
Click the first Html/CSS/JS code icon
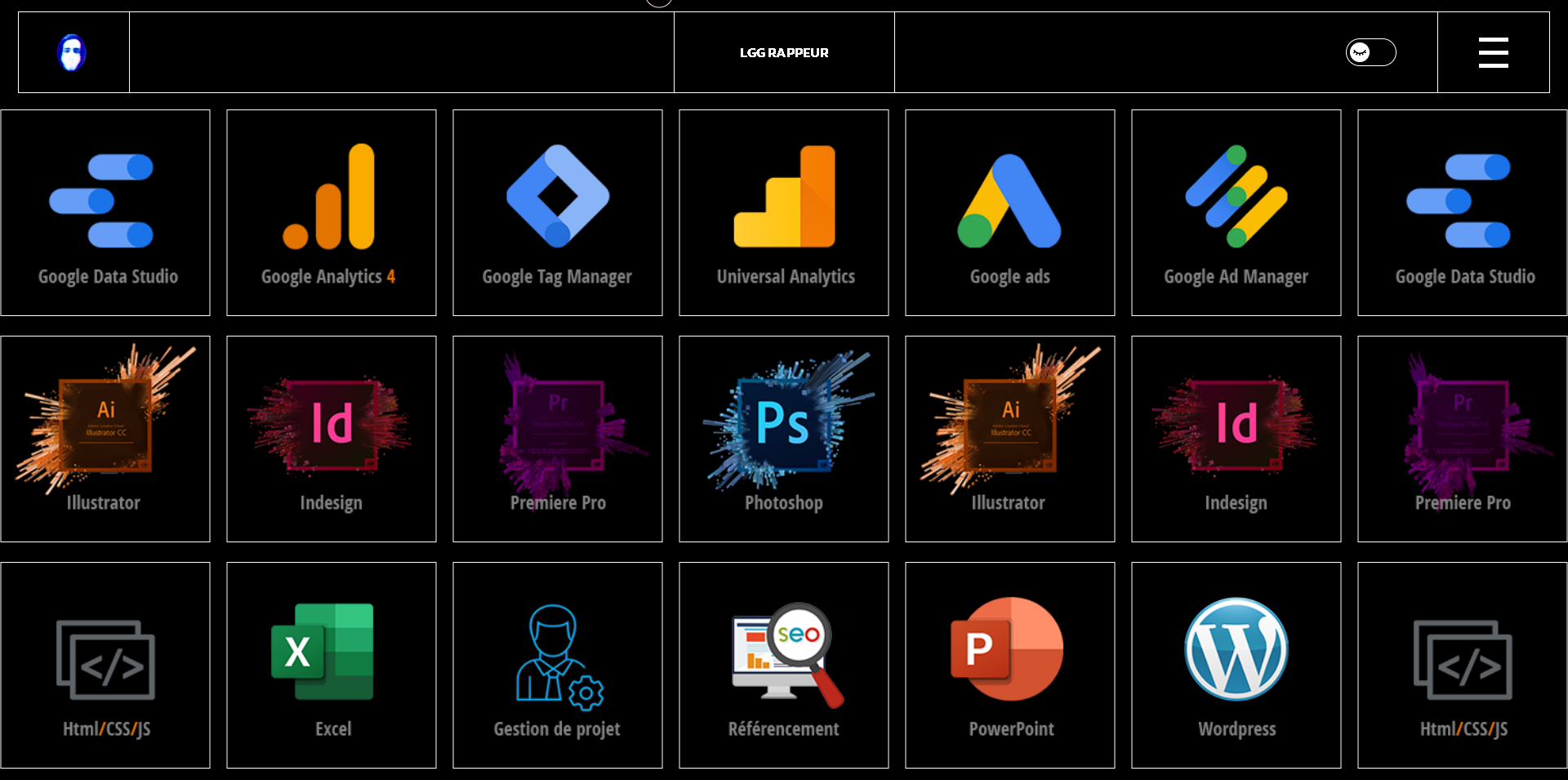click(105, 660)
